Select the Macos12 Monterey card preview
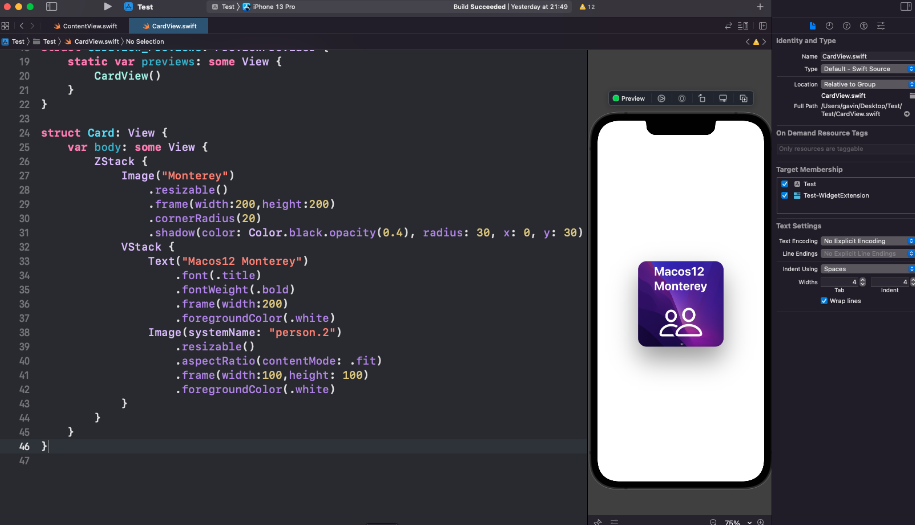The height and width of the screenshot is (525, 915). pyautogui.click(x=680, y=304)
